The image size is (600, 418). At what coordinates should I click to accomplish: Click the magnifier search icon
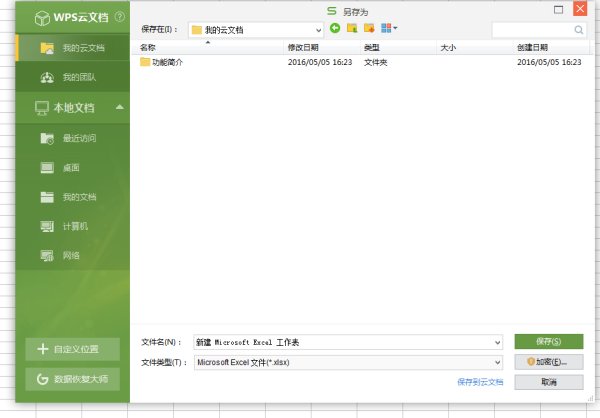point(579,30)
